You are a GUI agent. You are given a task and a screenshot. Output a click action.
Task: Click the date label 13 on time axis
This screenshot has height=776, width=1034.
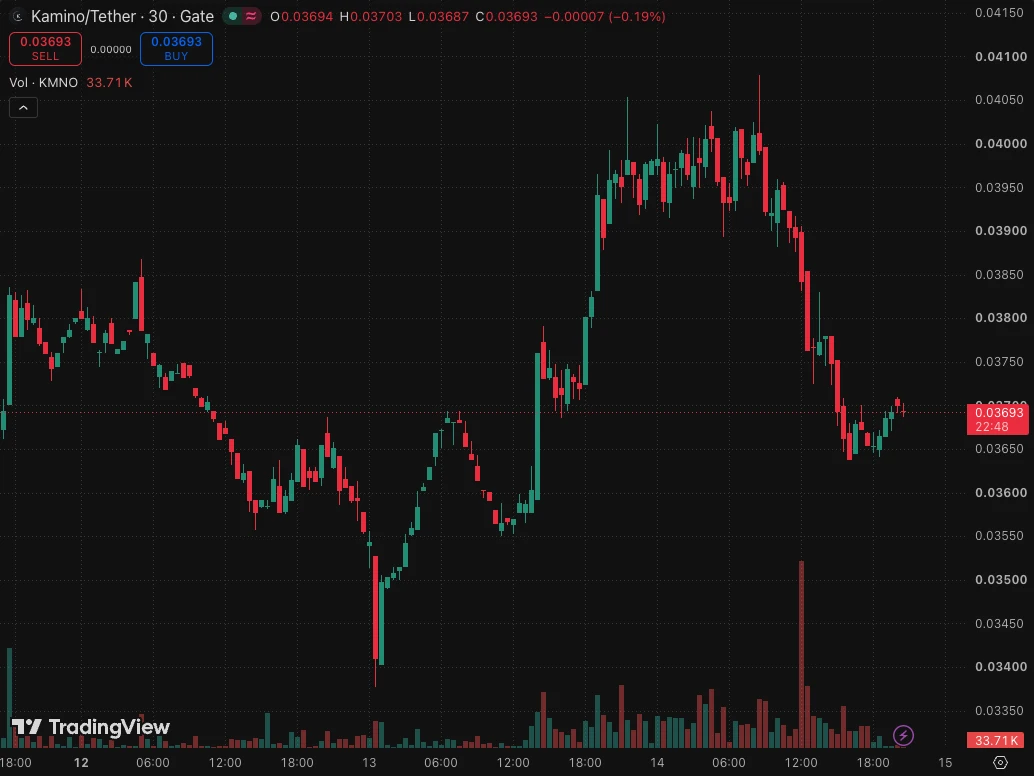(x=369, y=763)
